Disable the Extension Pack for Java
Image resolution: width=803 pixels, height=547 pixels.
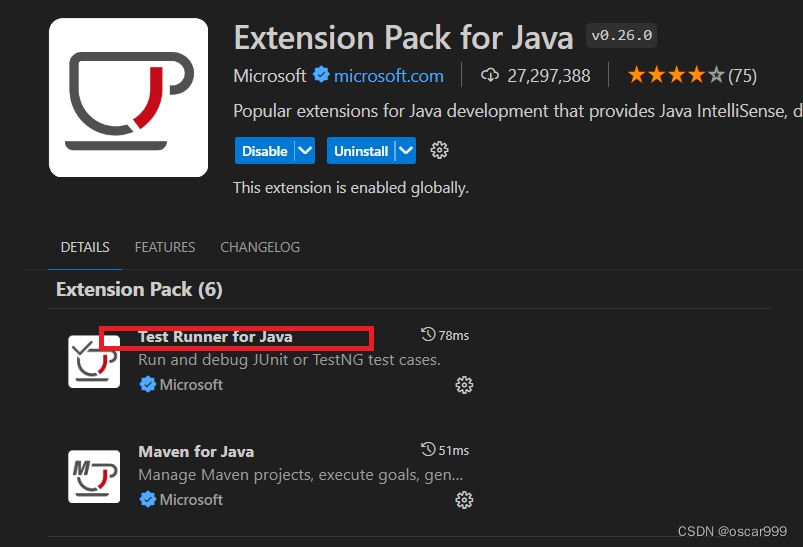click(265, 151)
